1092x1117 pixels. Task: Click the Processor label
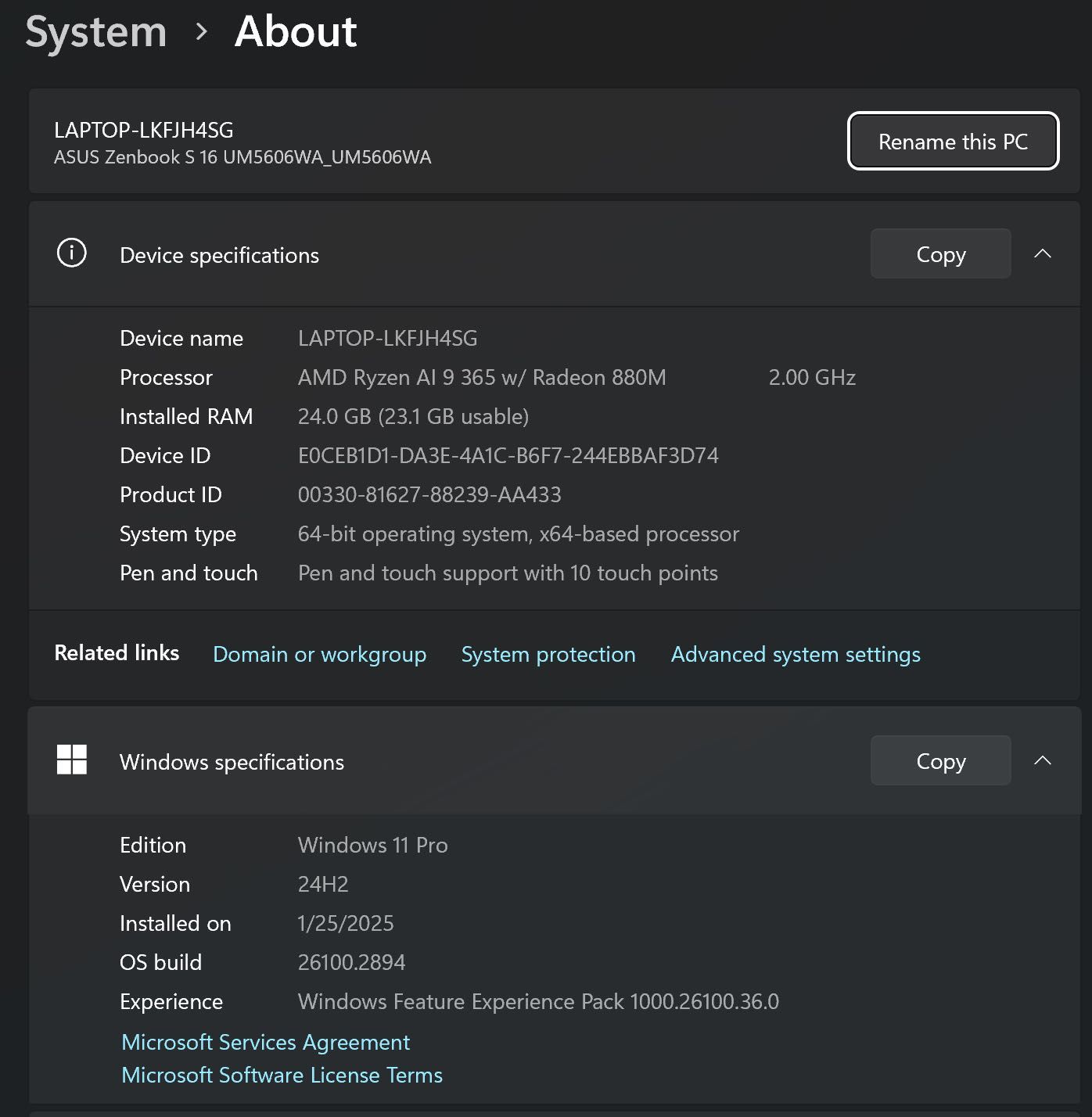(166, 377)
